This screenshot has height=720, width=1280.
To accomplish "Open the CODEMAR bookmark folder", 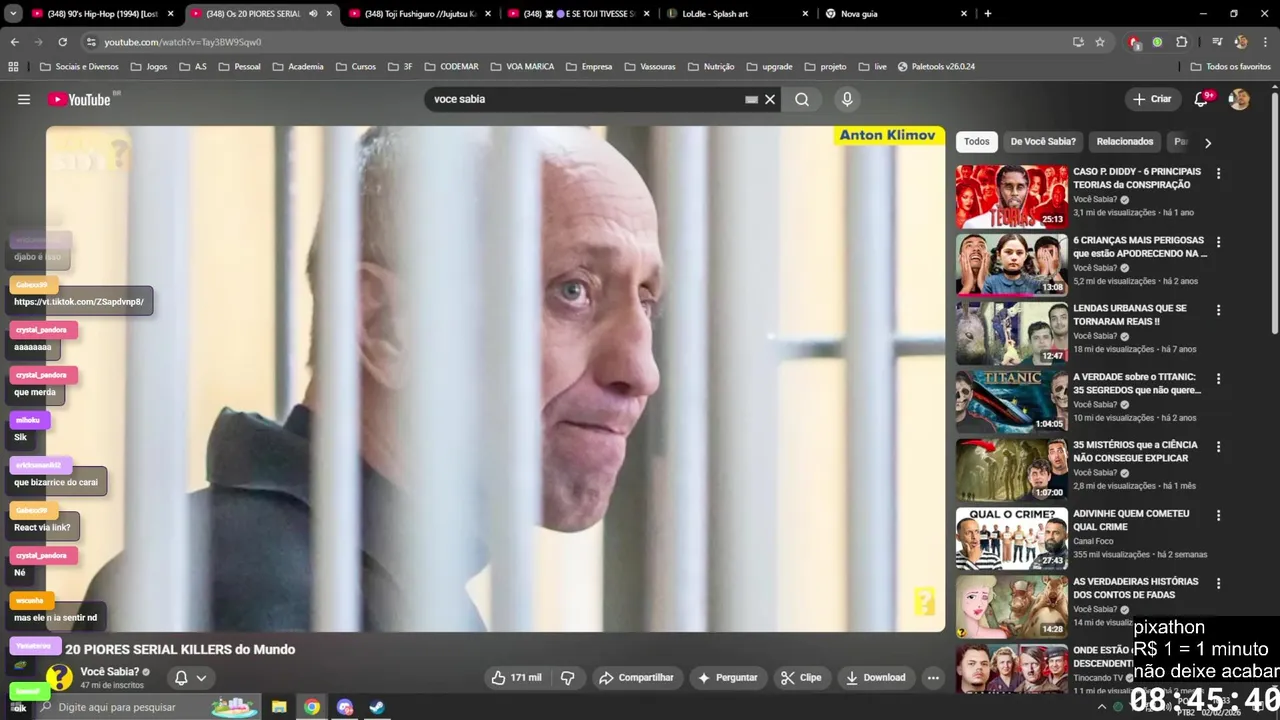I will (450, 67).
